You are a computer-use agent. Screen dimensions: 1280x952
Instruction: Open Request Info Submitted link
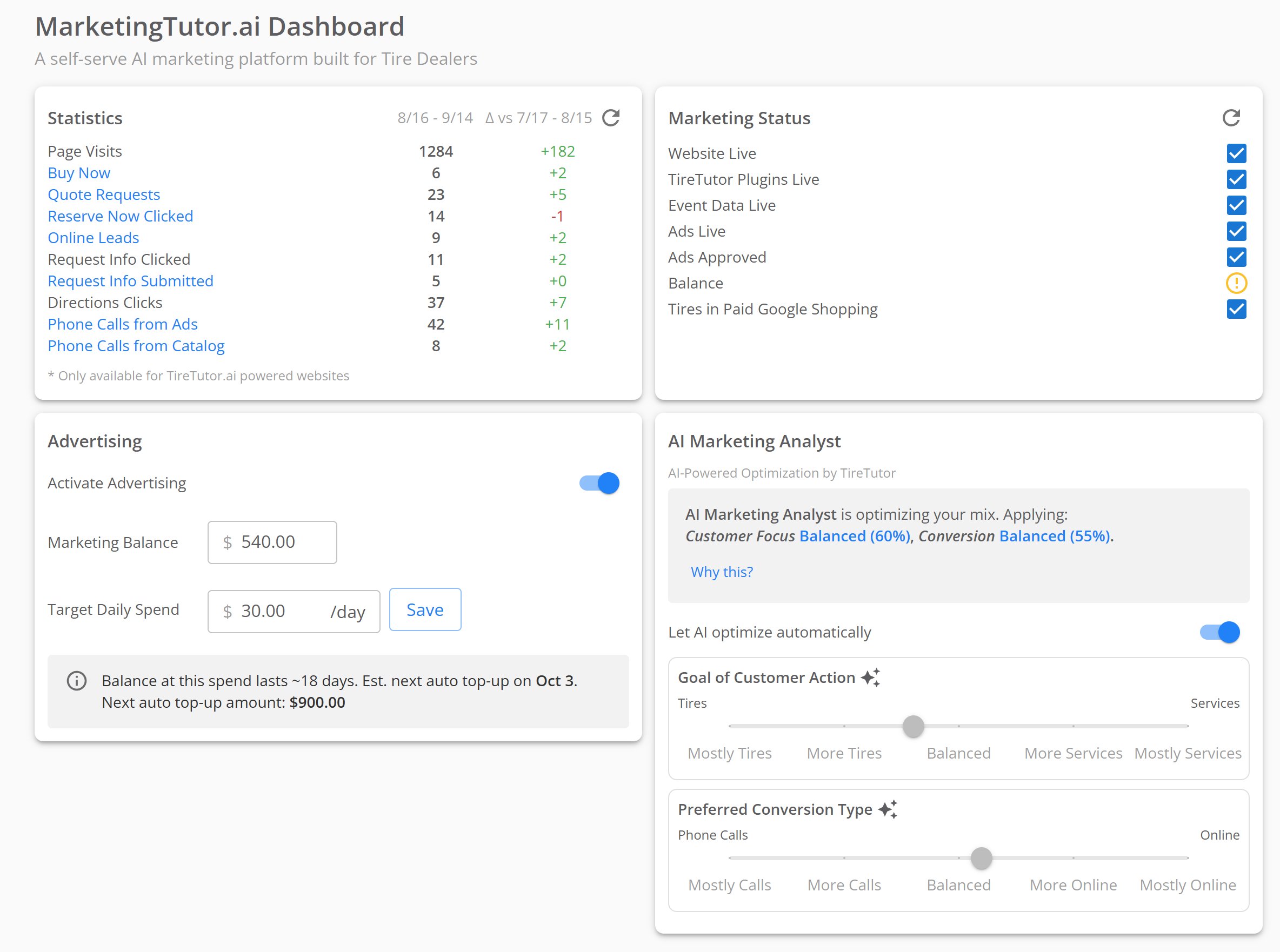[x=130, y=280]
